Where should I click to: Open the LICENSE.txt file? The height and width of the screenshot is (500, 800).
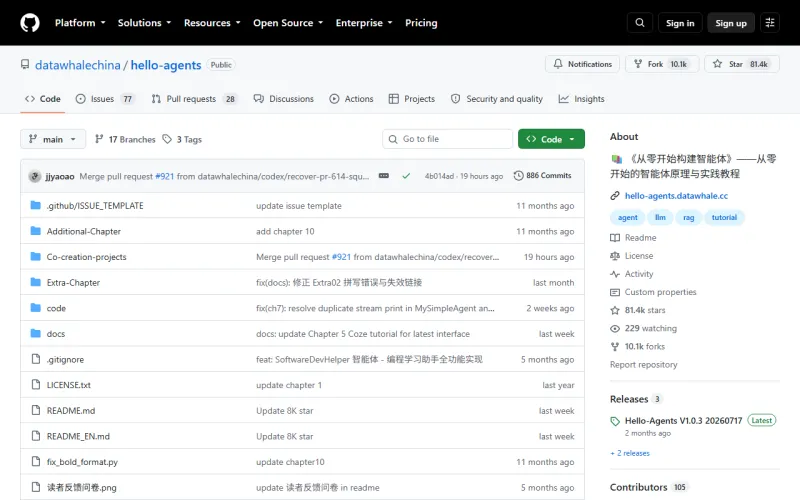pyautogui.click(x=68, y=385)
